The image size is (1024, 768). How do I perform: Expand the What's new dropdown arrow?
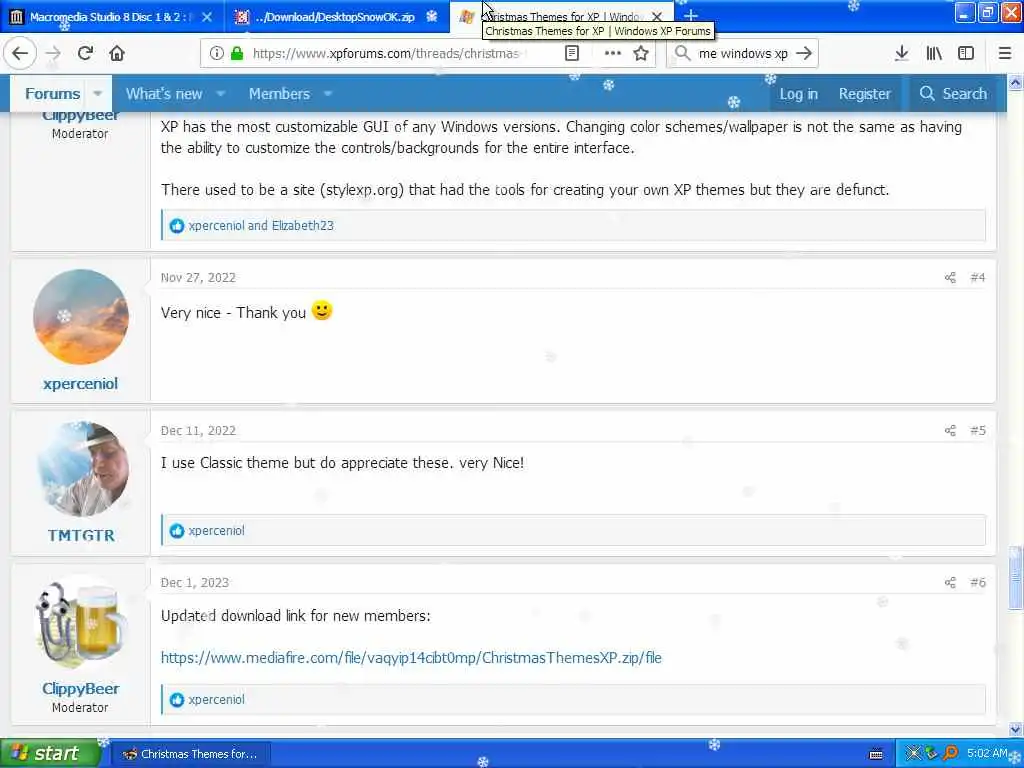coord(221,94)
